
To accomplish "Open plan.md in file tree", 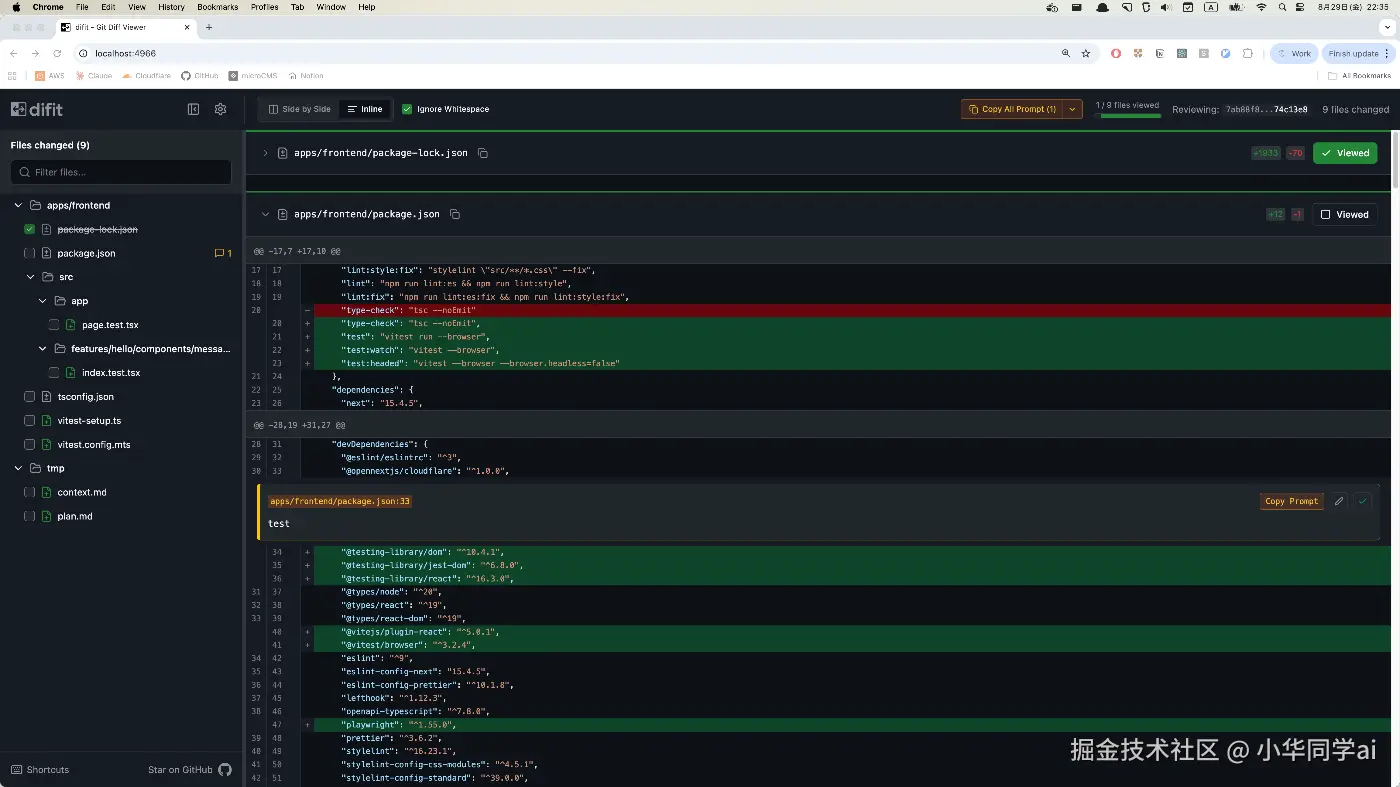I will [75, 516].
